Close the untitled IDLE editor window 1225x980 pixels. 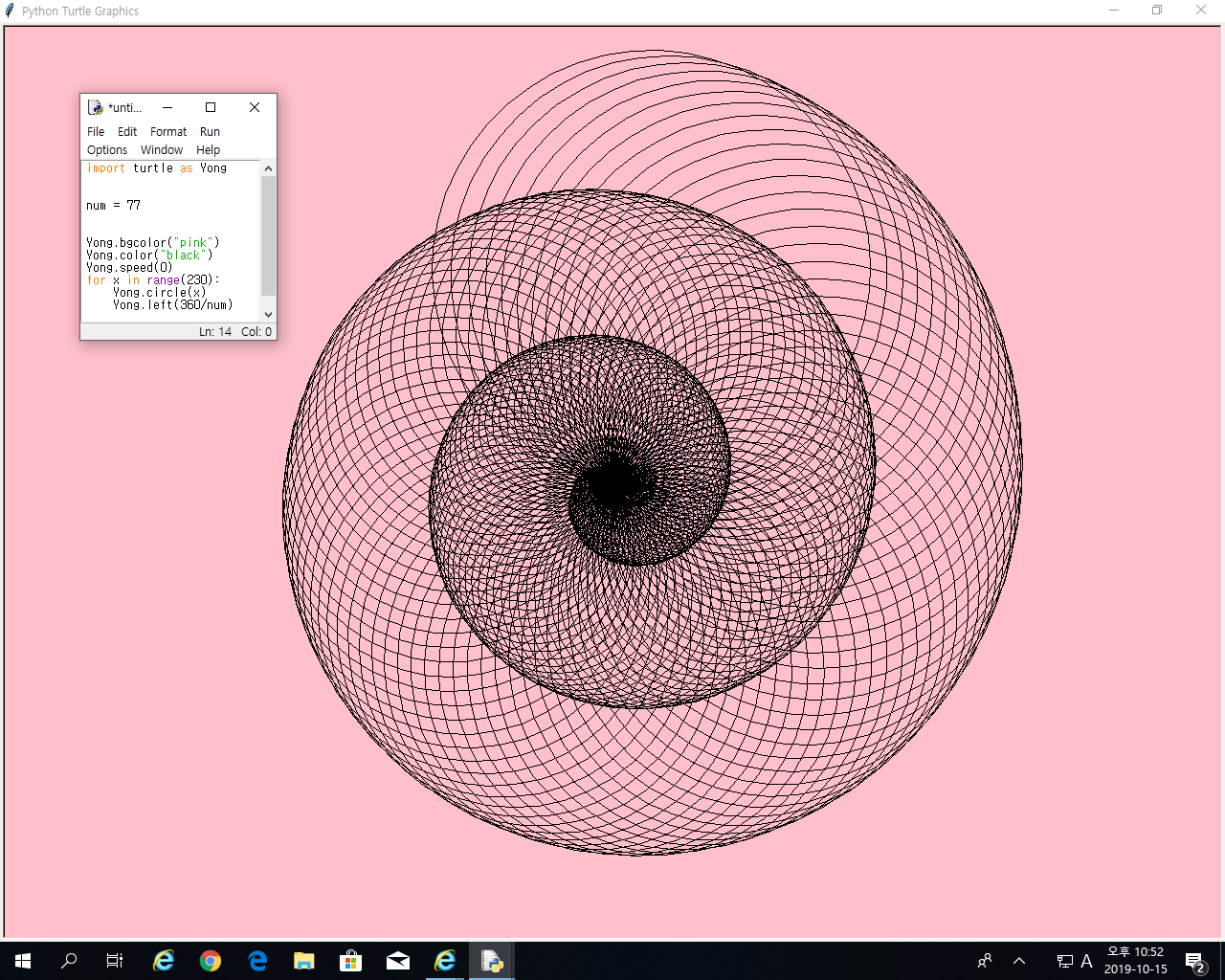[x=255, y=107]
